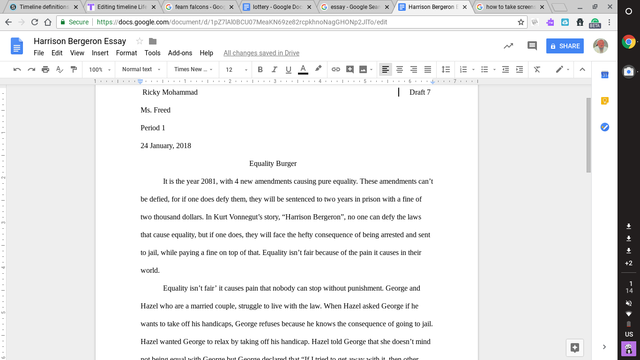The height and width of the screenshot is (360, 640).
Task: Open Calendar side panel
Action: click(x=605, y=75)
